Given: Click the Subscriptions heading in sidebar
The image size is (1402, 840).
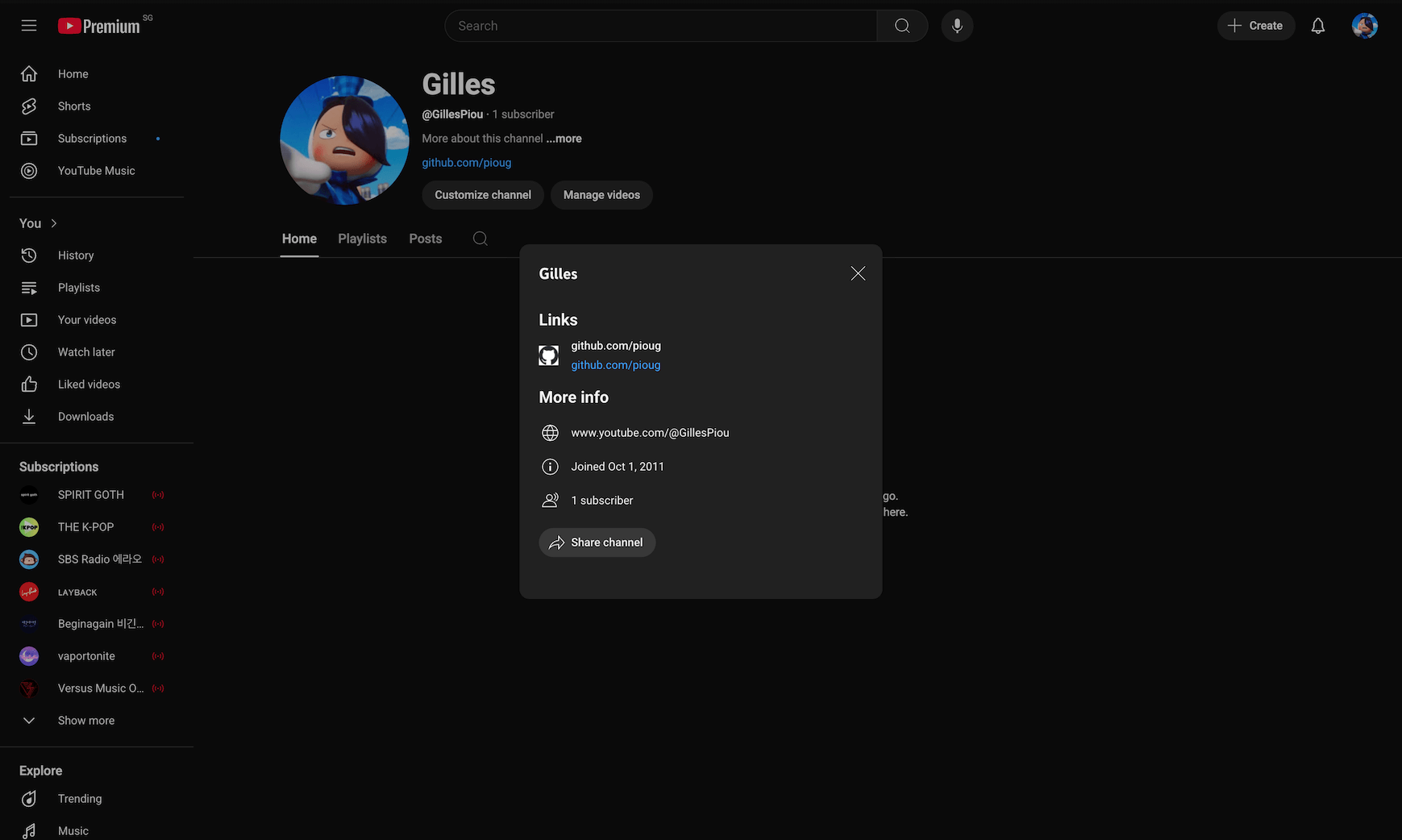Looking at the screenshot, I should [59, 467].
